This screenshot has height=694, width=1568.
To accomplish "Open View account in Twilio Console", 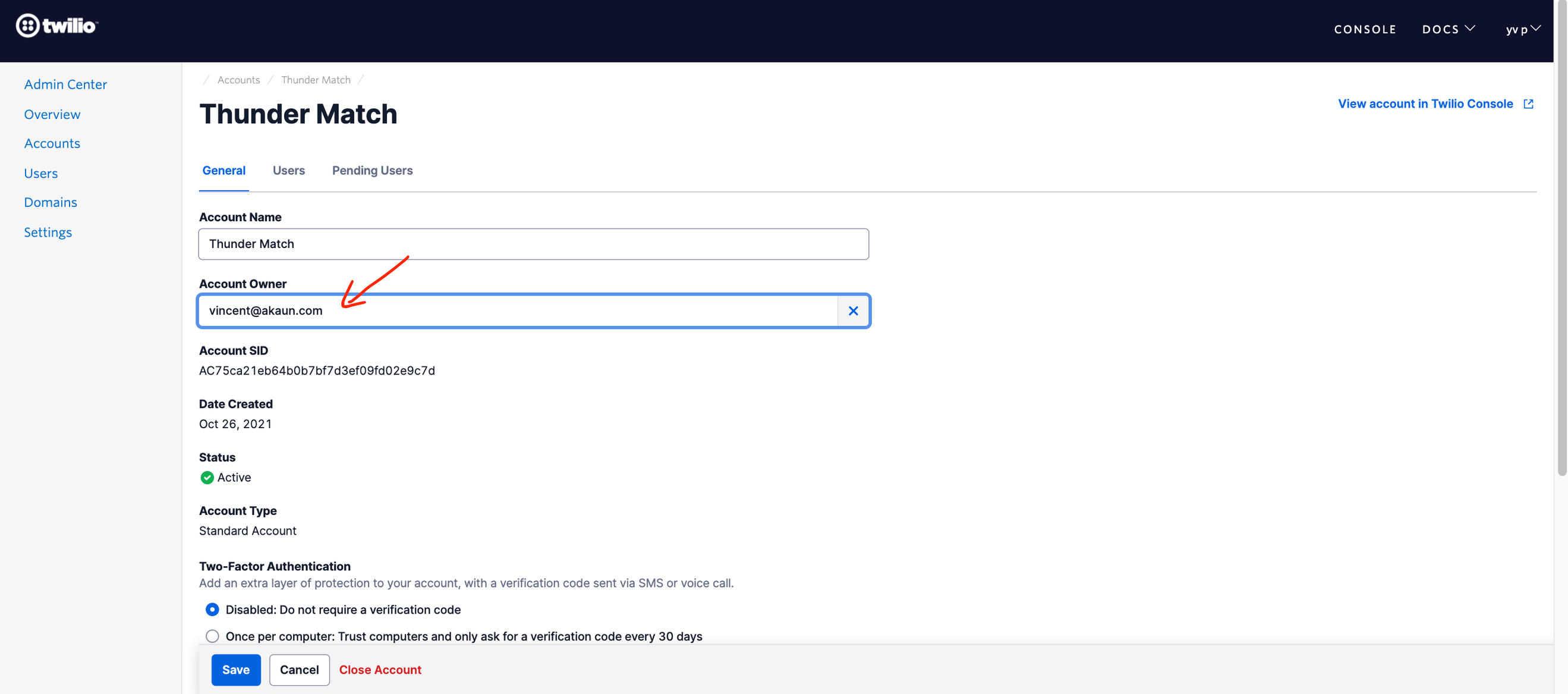I will tap(1424, 104).
